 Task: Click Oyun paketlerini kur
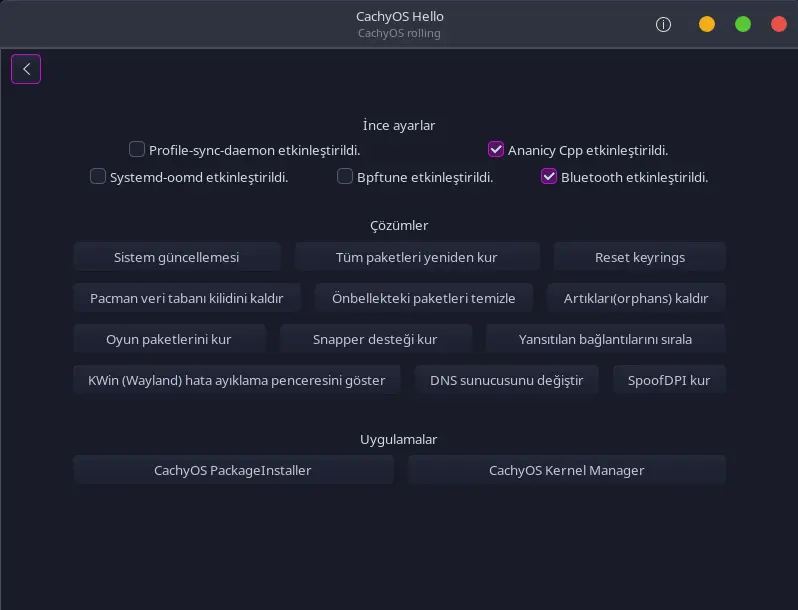[169, 339]
